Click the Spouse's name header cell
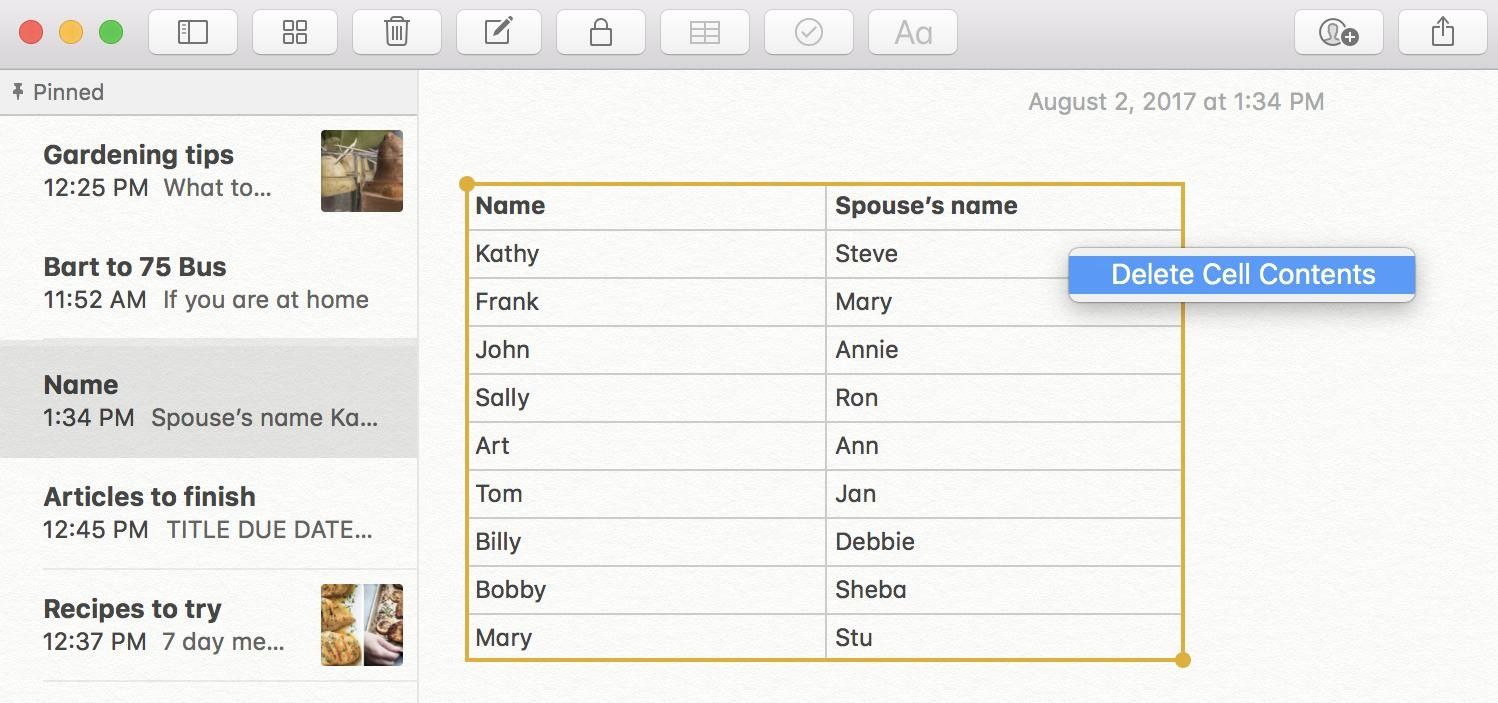 [1003, 206]
